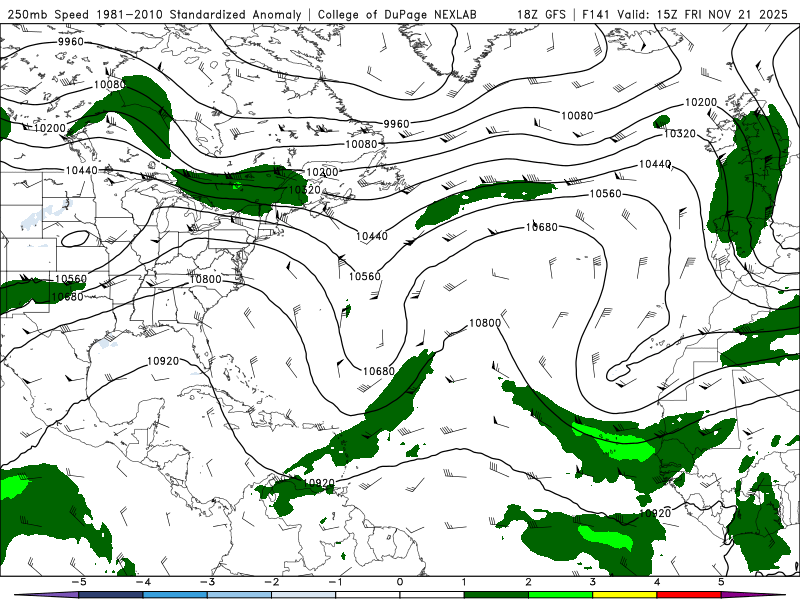Select the light blue -3 to -2 colorbar segment
Viewport: 800px width, 600px height.
[x=239, y=595]
